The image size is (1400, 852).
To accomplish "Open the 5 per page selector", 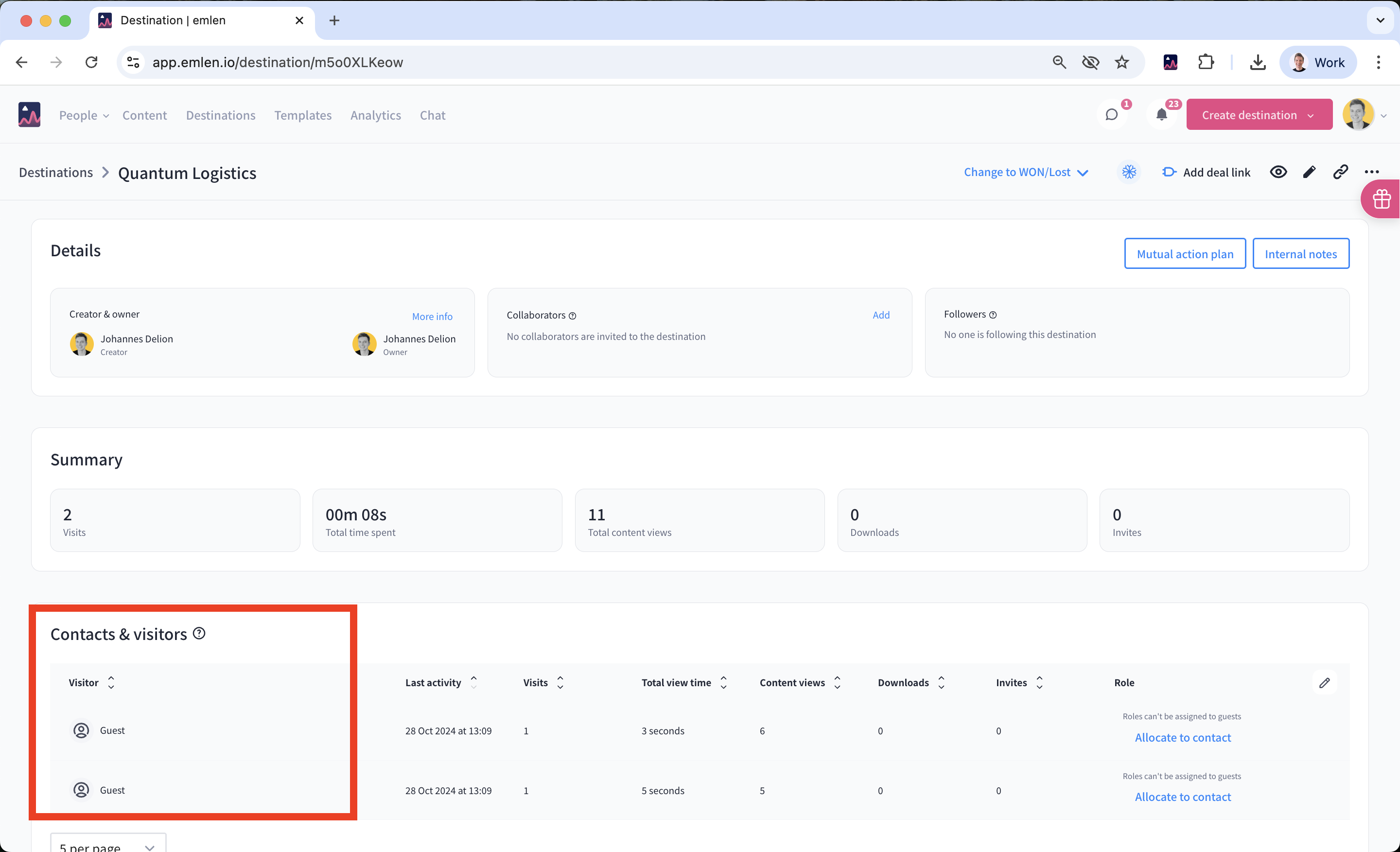I will coord(108,845).
